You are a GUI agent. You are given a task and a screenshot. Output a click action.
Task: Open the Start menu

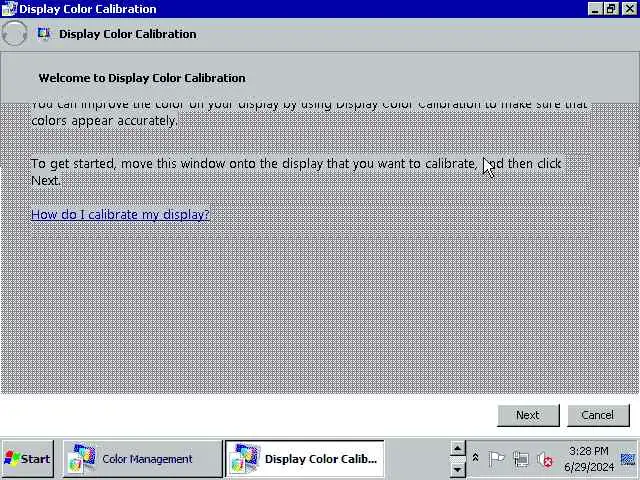tap(27, 459)
